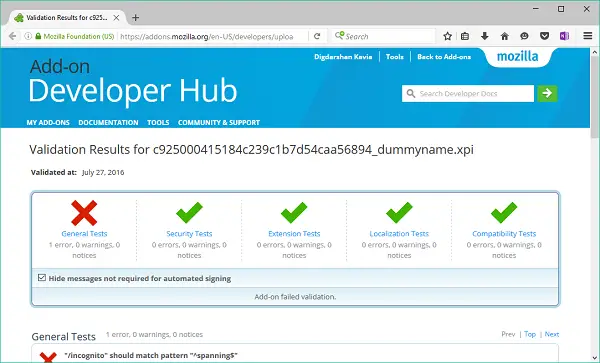Focus the Search Developer Docs field

tap(468, 93)
